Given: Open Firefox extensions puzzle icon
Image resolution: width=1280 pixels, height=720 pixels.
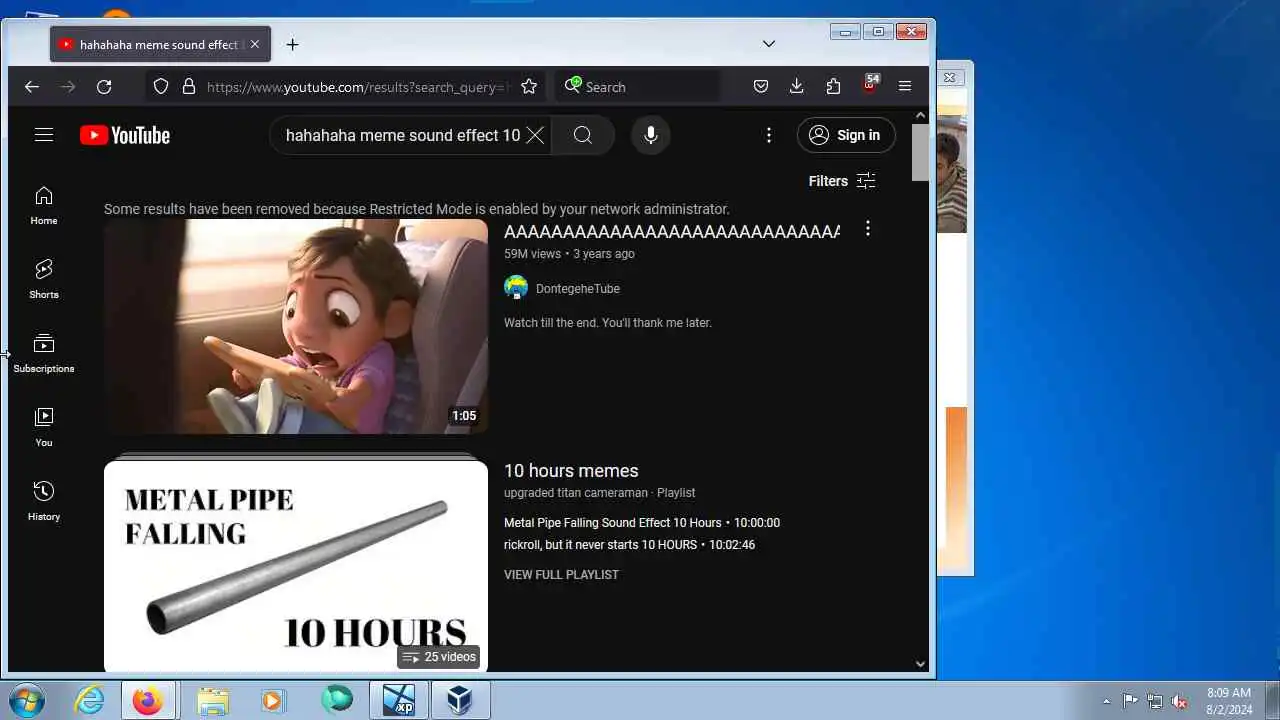Looking at the screenshot, I should pyautogui.click(x=833, y=87).
